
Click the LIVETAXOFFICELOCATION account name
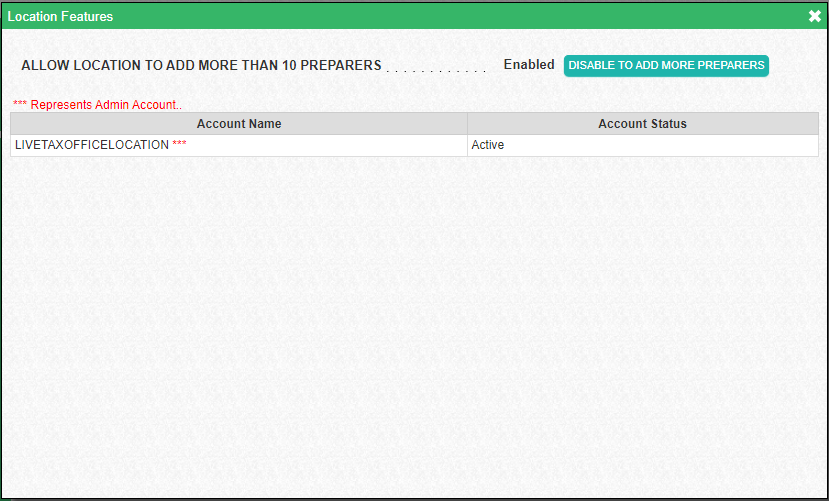pos(92,145)
